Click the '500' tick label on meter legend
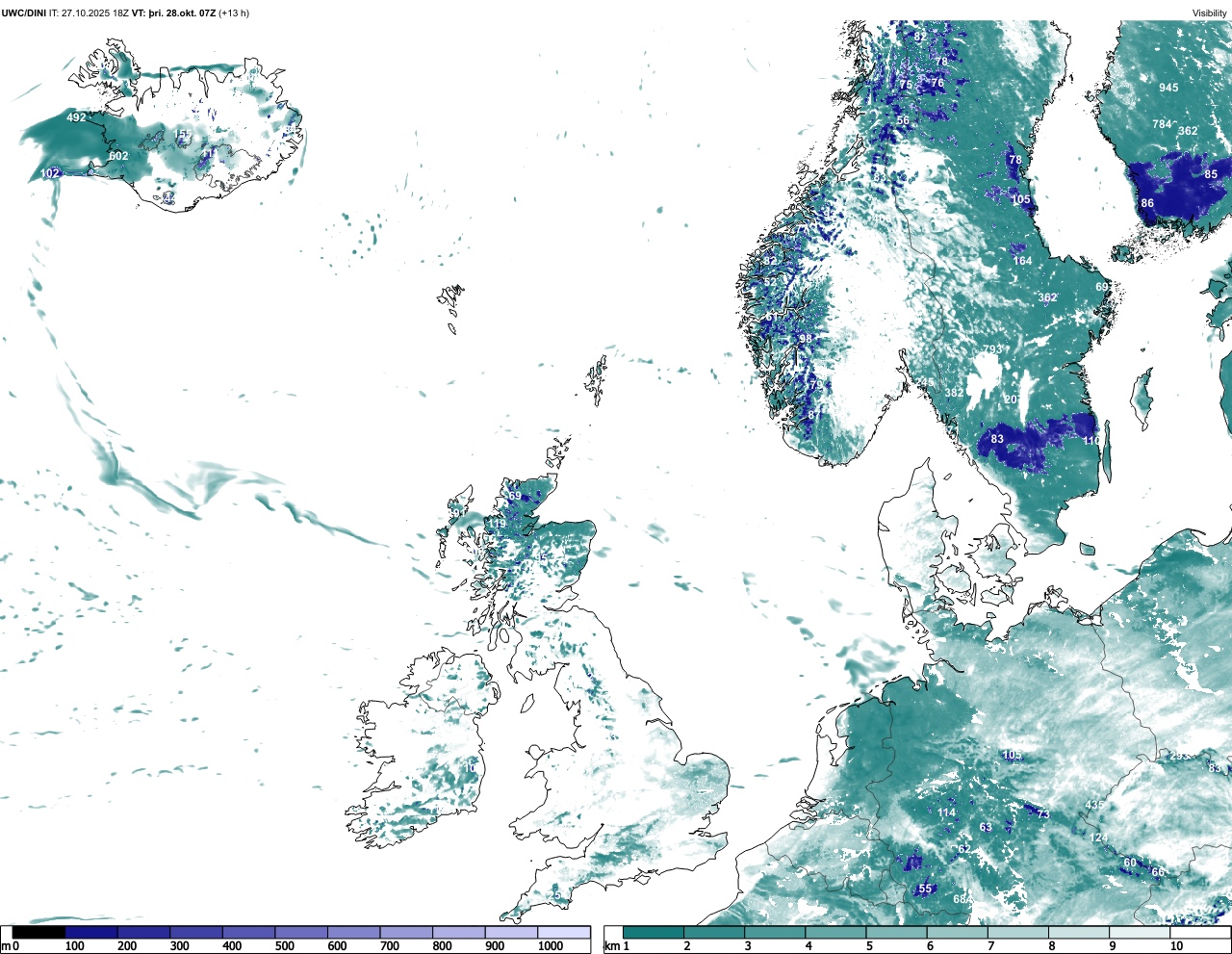The height and width of the screenshot is (954, 1232). [x=284, y=946]
